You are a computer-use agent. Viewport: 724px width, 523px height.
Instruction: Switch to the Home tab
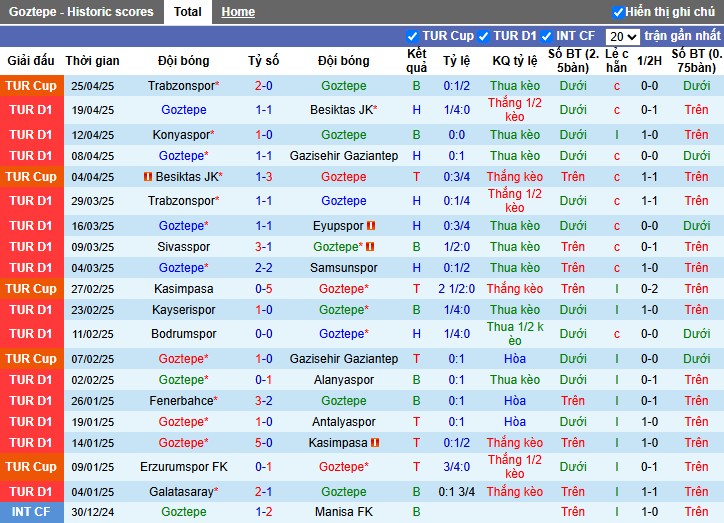238,12
